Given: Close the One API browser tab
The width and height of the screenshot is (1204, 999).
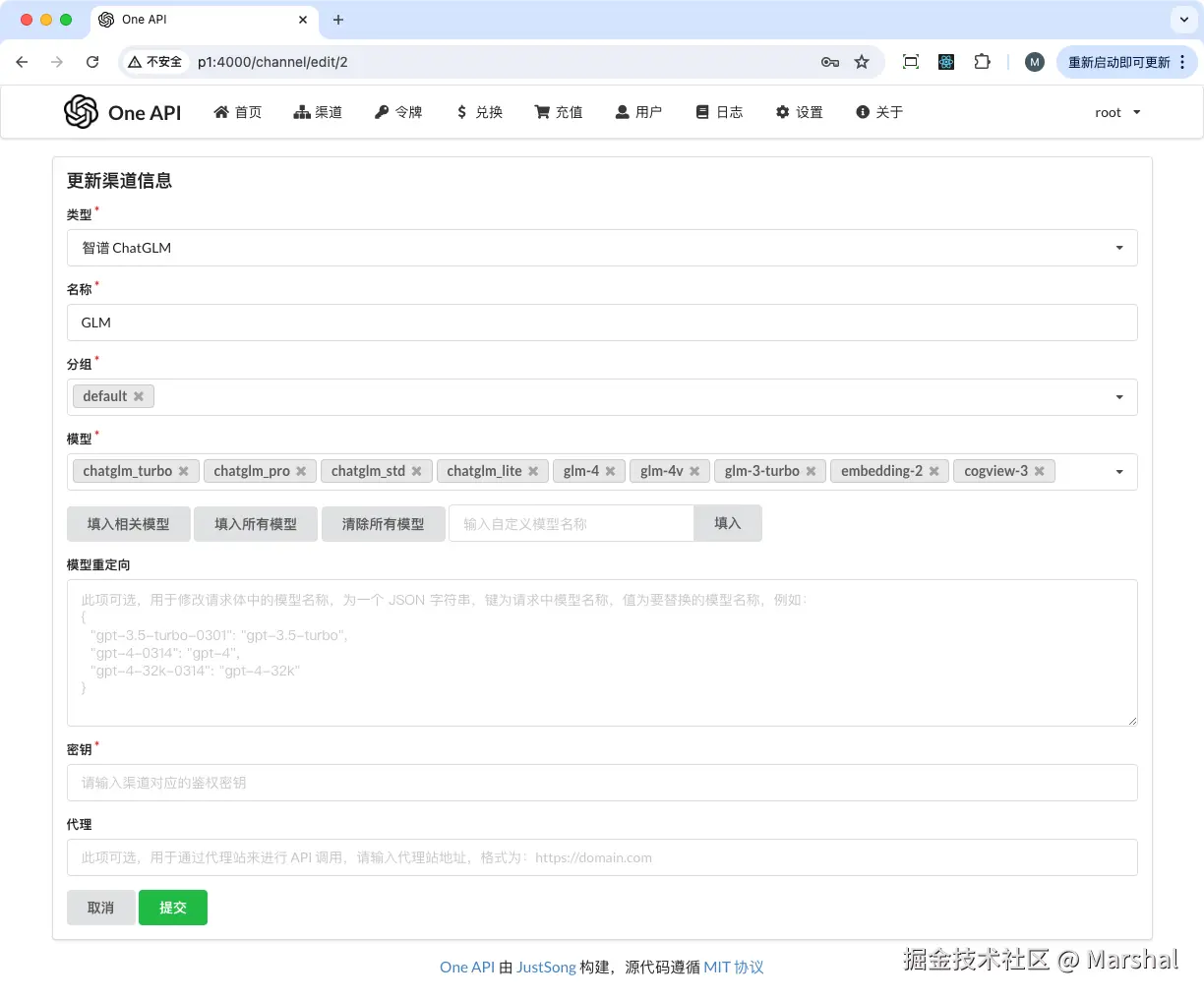Looking at the screenshot, I should (302, 20).
